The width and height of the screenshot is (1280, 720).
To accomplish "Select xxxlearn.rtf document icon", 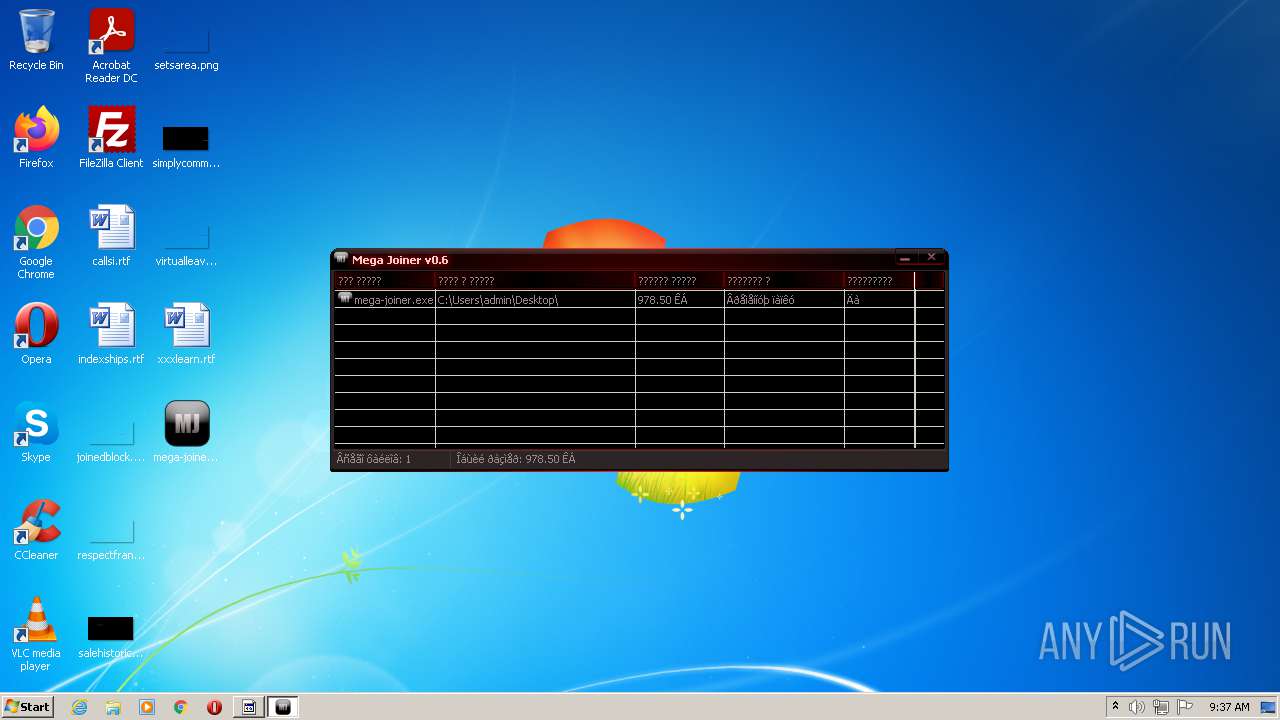I will (186, 334).
